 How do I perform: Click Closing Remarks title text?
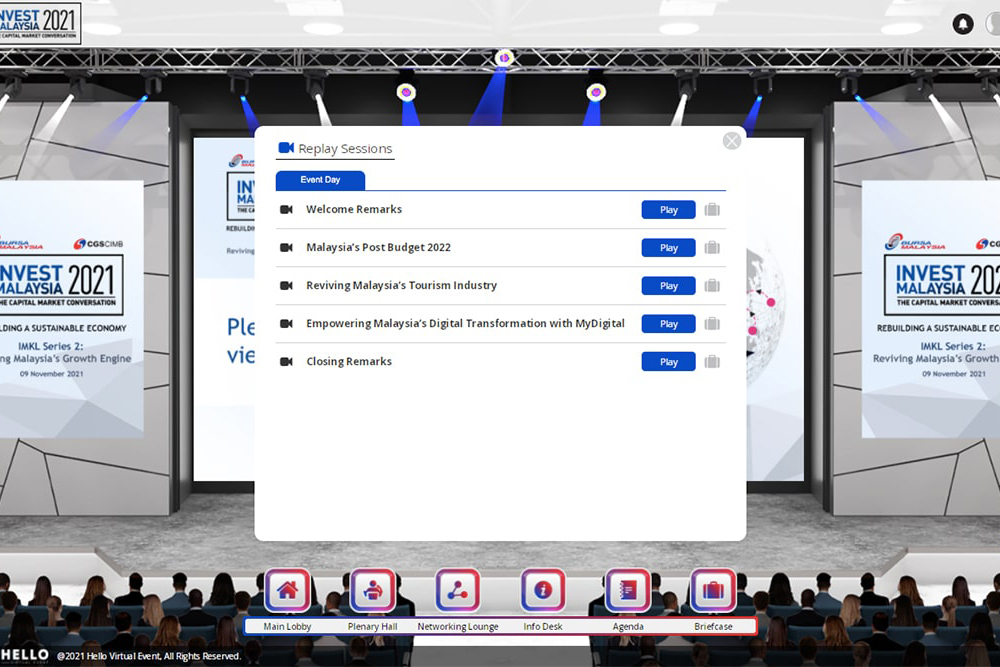click(x=349, y=362)
